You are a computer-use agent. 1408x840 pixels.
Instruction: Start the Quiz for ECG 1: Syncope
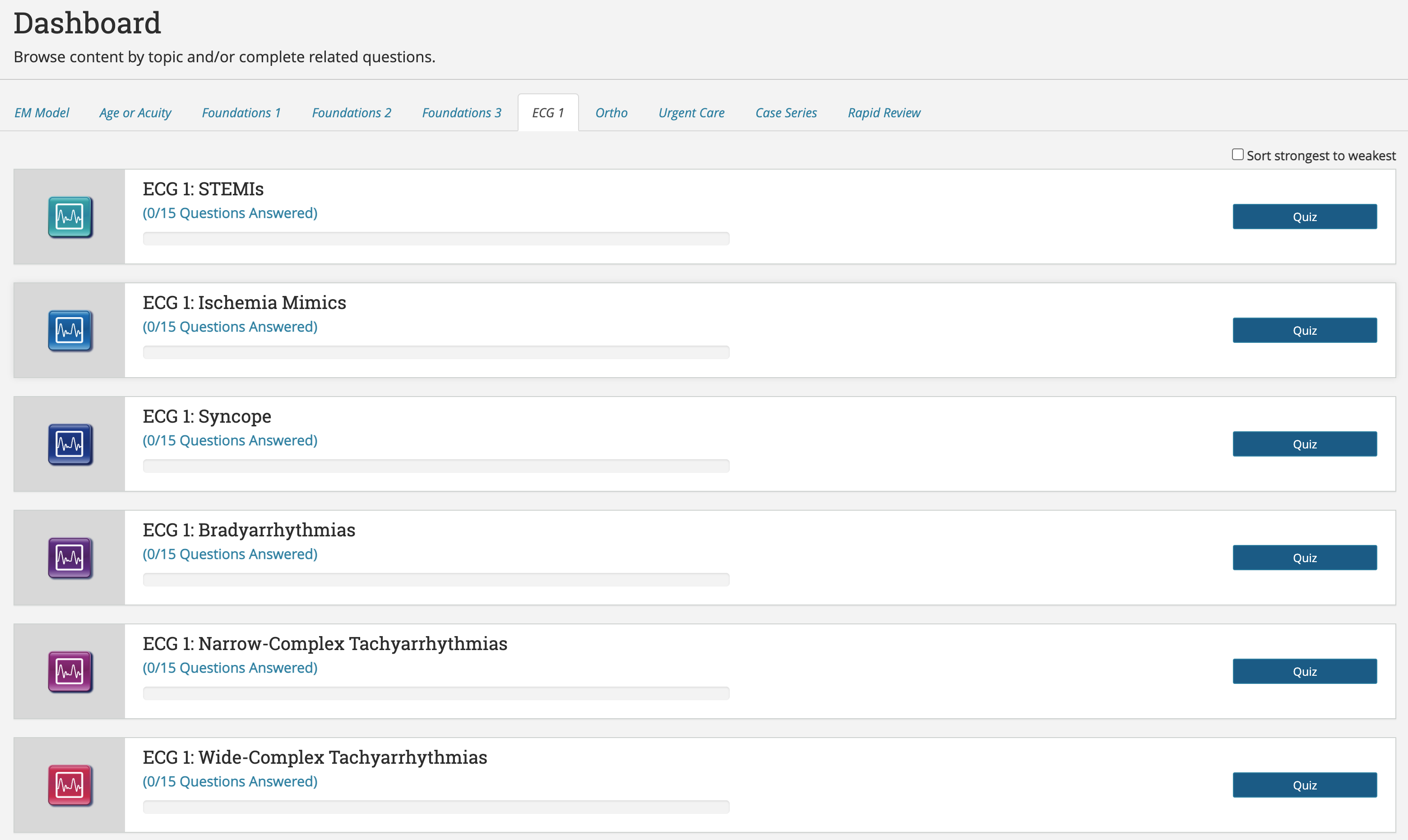point(1304,444)
